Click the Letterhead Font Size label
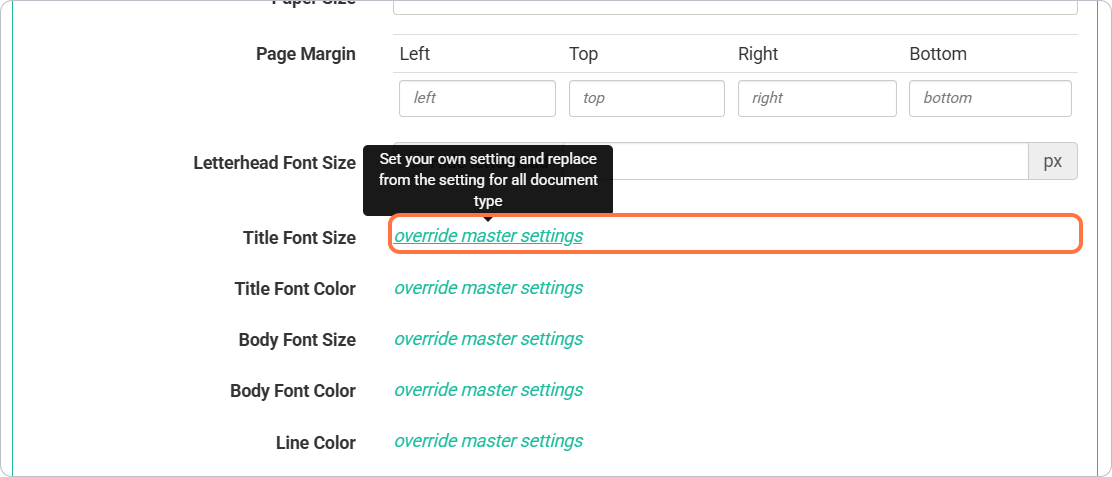The width and height of the screenshot is (1112, 477). pos(274,163)
